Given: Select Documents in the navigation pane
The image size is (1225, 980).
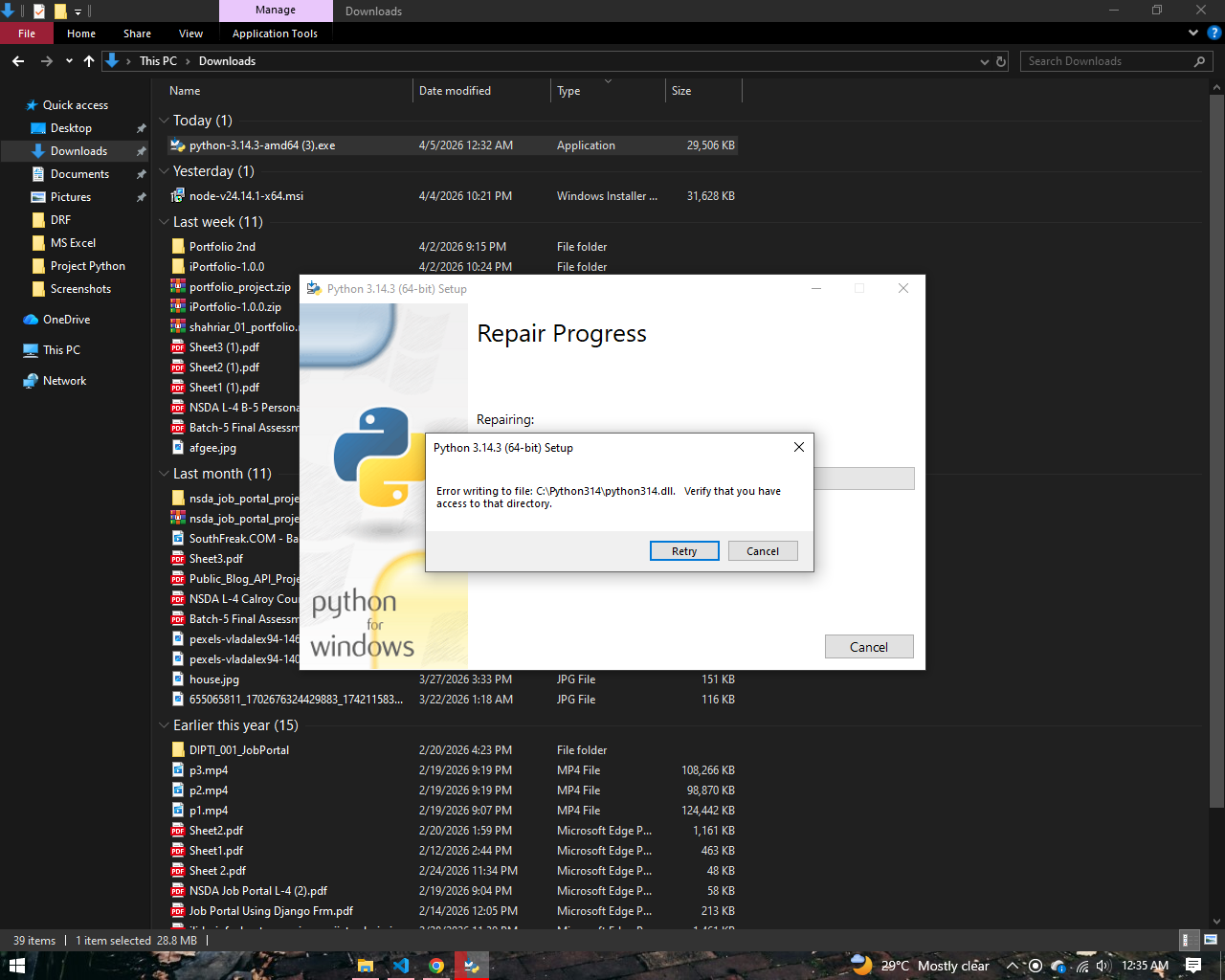Looking at the screenshot, I should 79,174.
